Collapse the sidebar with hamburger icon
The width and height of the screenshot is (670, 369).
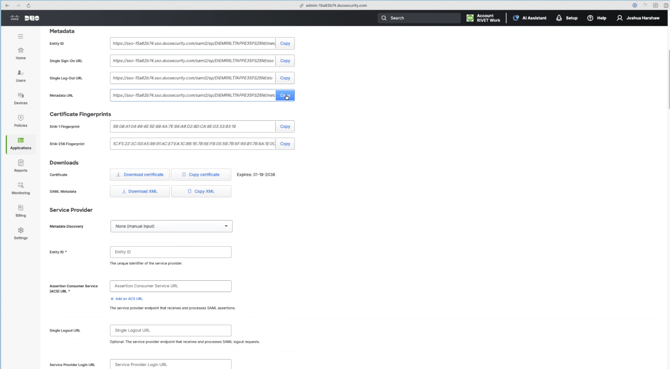point(21,37)
